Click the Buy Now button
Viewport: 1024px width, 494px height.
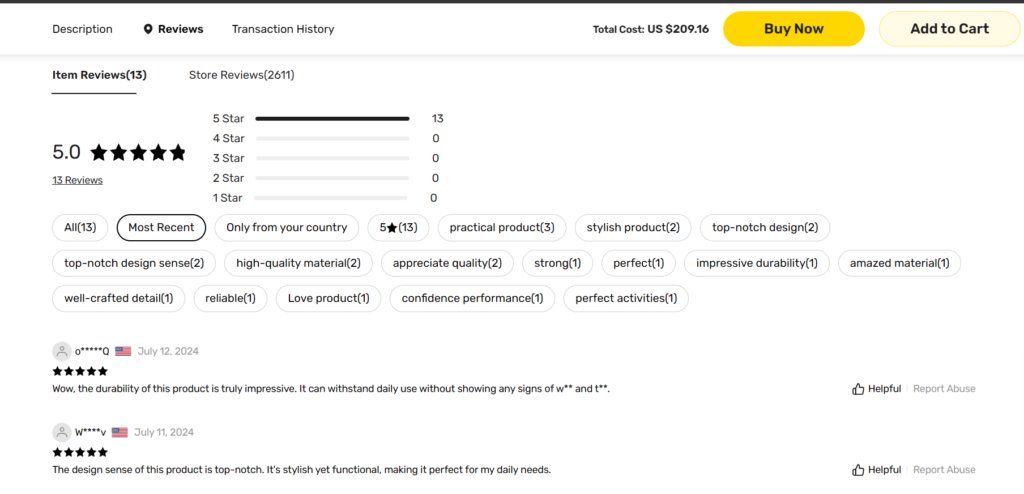794,29
